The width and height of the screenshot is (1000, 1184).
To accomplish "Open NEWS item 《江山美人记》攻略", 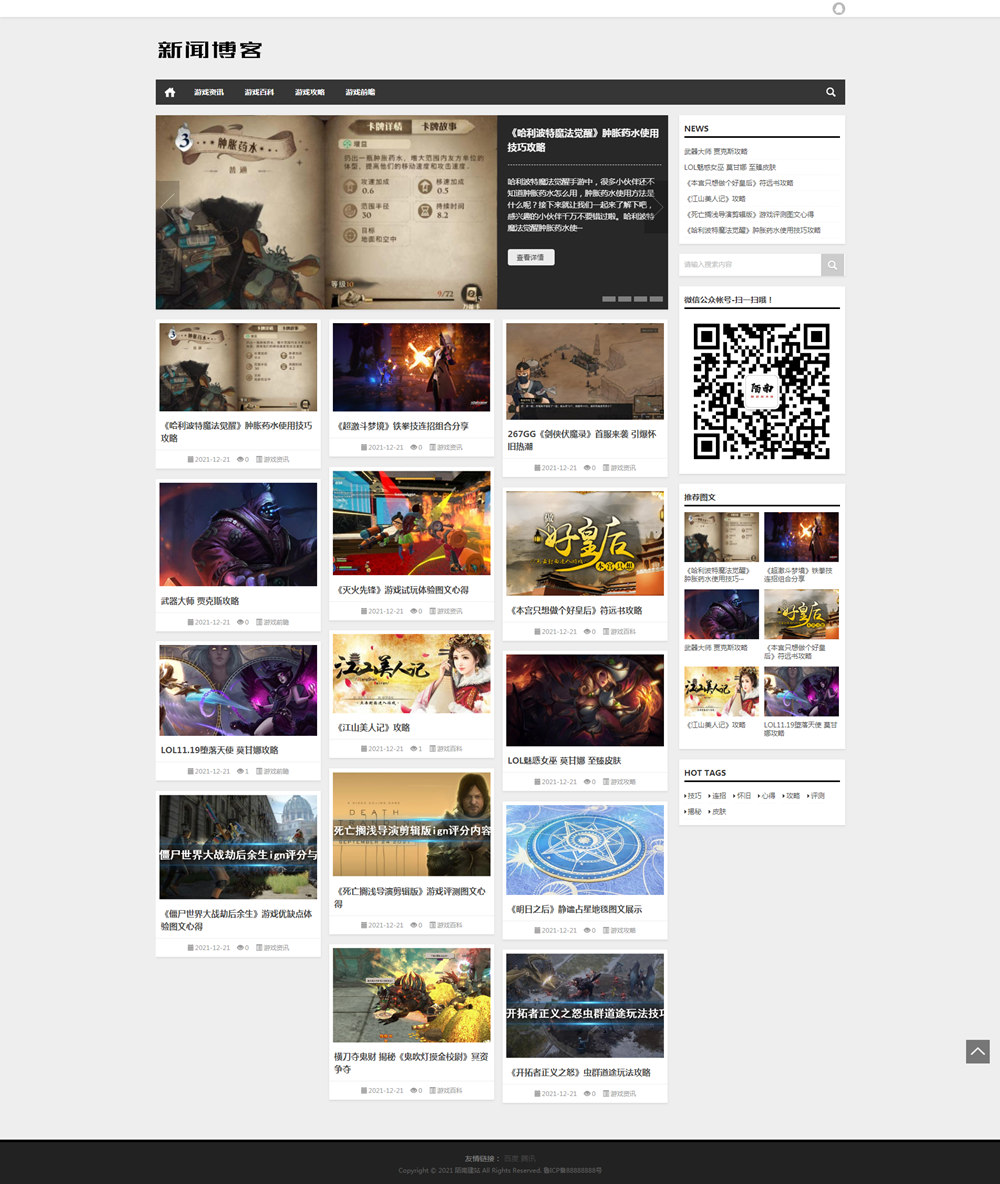I will pos(715,199).
